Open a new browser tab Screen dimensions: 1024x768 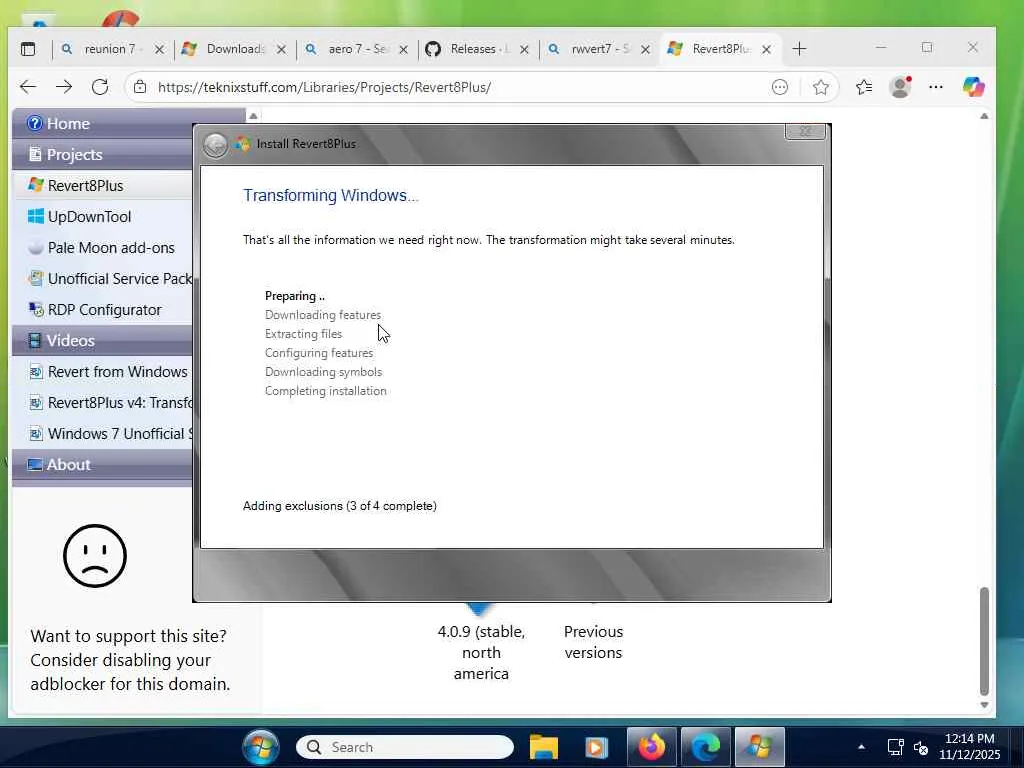pos(799,49)
